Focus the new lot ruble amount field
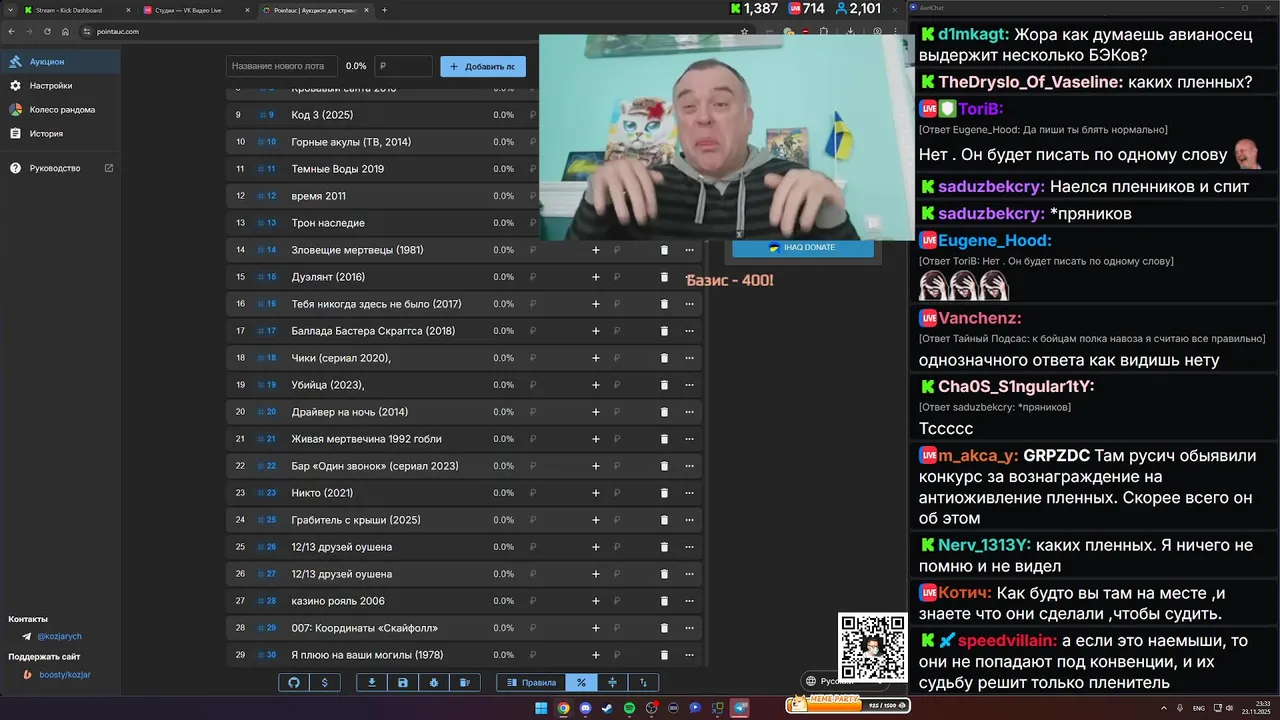Viewport: 1280px width, 720px height. pyautogui.click(x=404, y=66)
